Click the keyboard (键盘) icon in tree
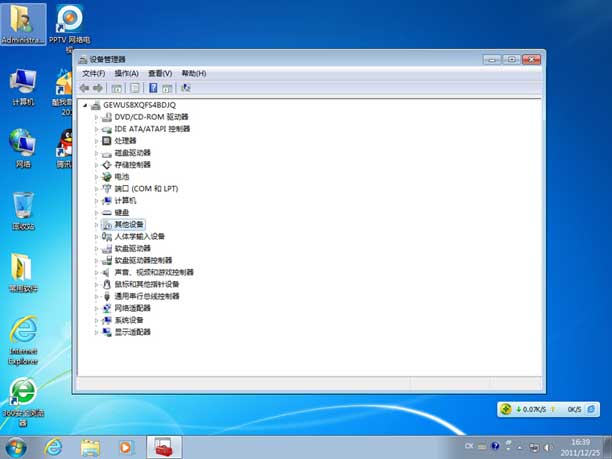 point(107,213)
